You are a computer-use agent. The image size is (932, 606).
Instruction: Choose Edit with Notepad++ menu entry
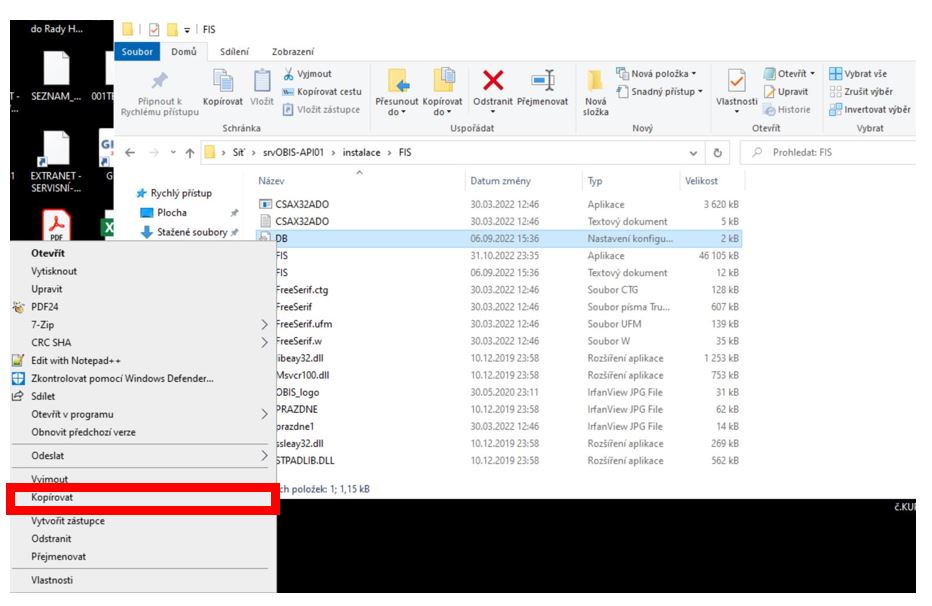78,360
